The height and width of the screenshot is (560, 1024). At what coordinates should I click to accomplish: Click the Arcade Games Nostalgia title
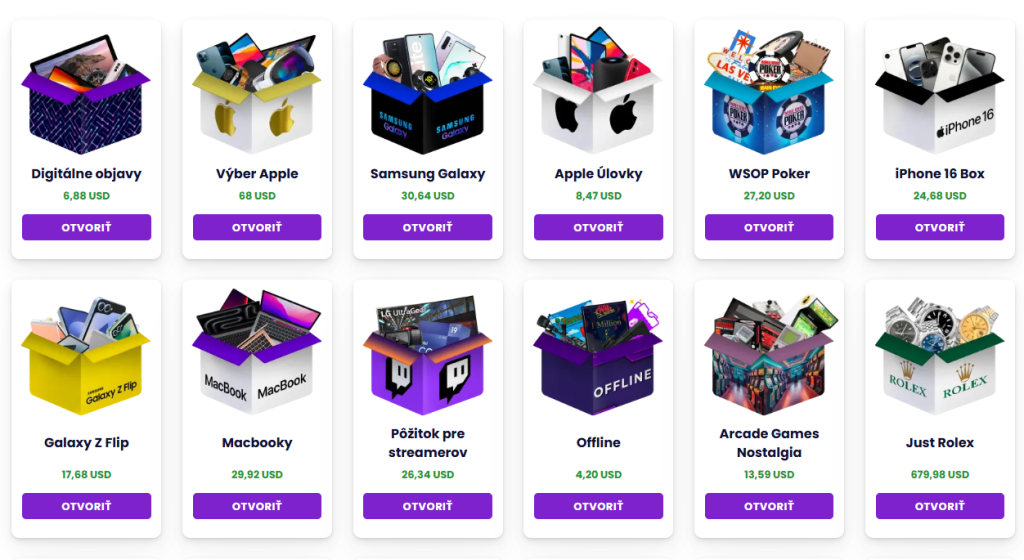pos(769,443)
